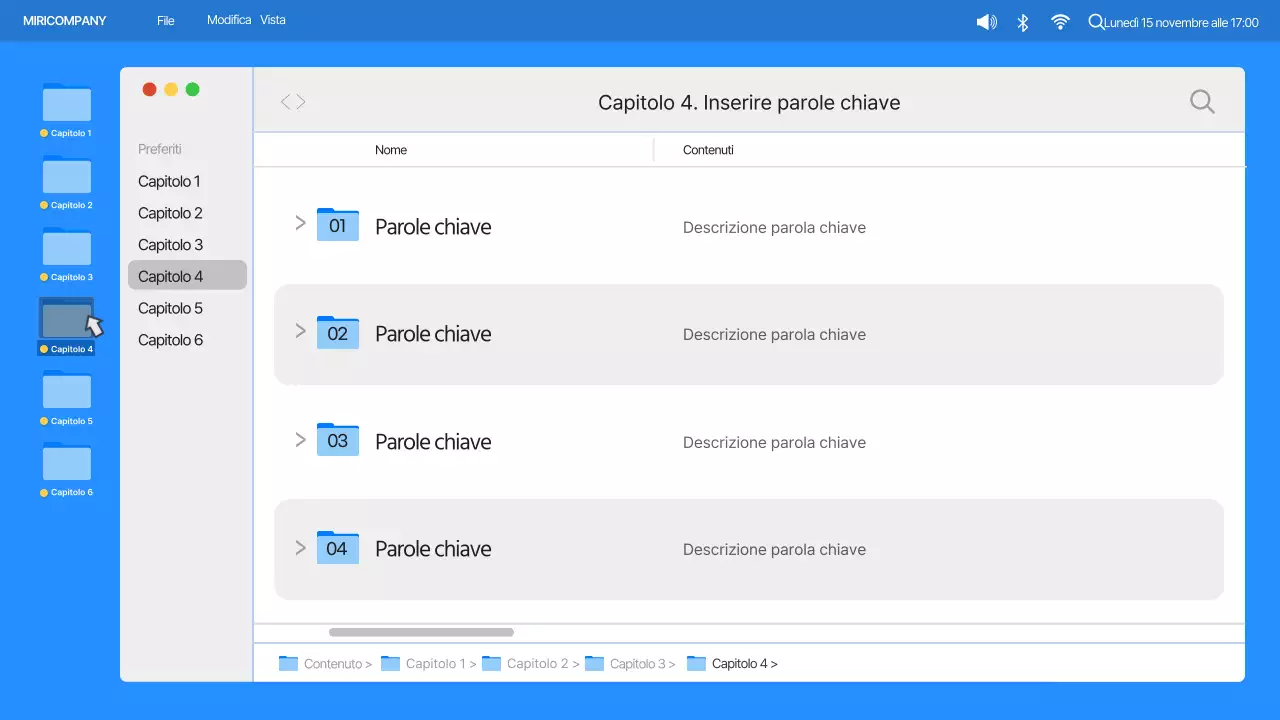Expand row 01 Parole chiave
The height and width of the screenshot is (720, 1280).
pyautogui.click(x=299, y=223)
